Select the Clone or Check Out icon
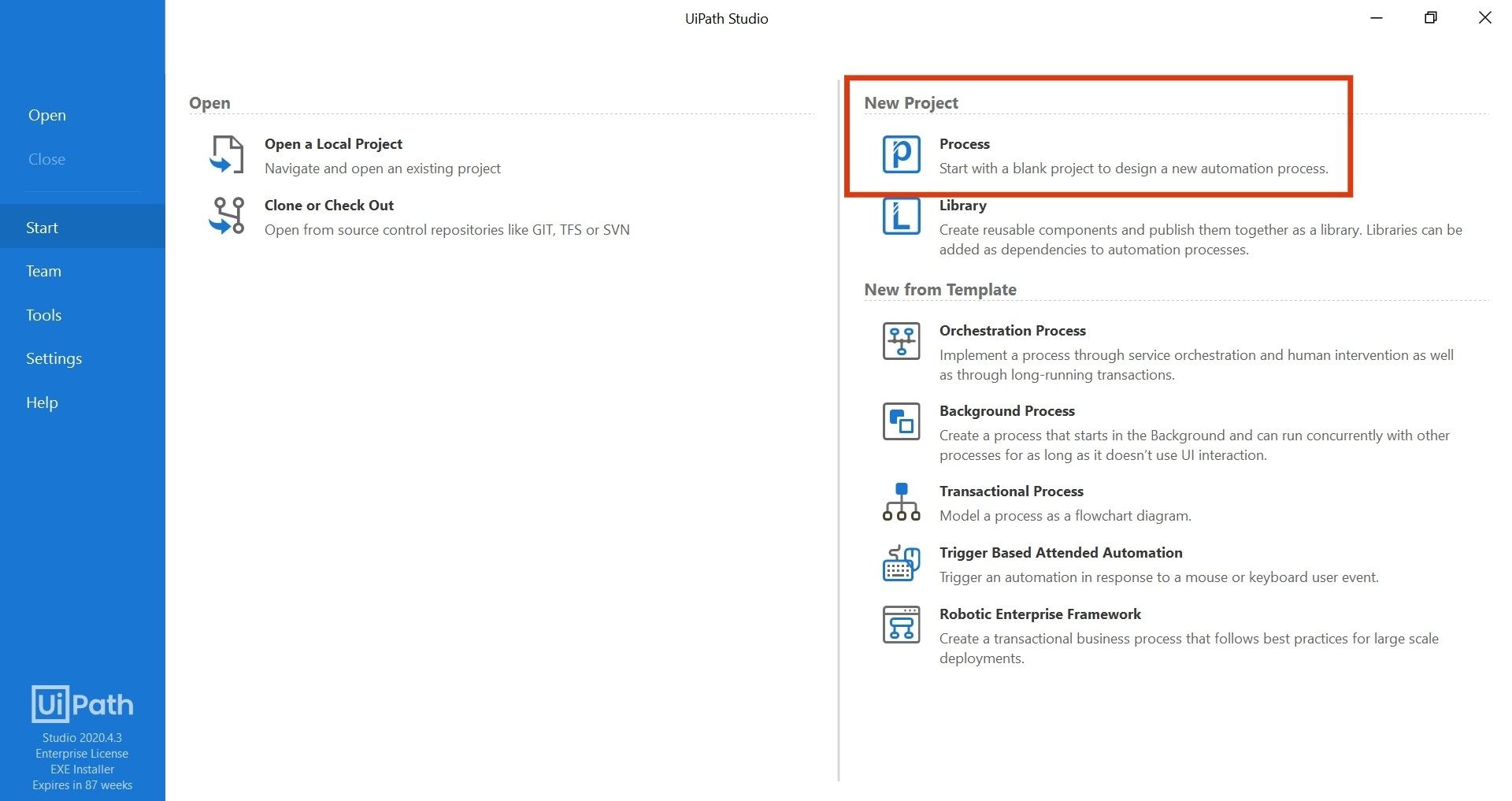The image size is (1512, 801). click(226, 216)
